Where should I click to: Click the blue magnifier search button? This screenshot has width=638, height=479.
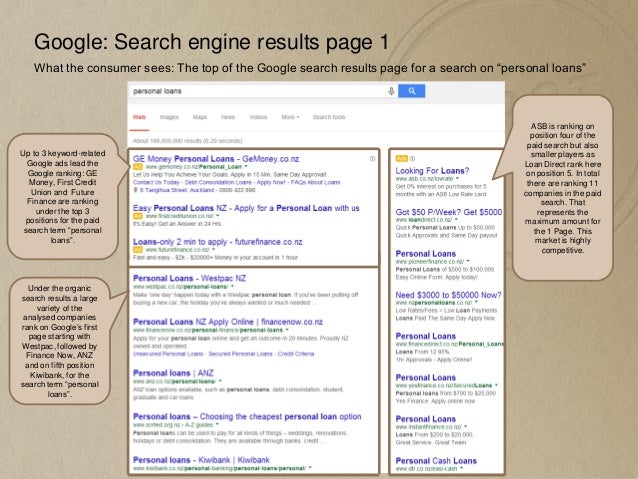(411, 91)
